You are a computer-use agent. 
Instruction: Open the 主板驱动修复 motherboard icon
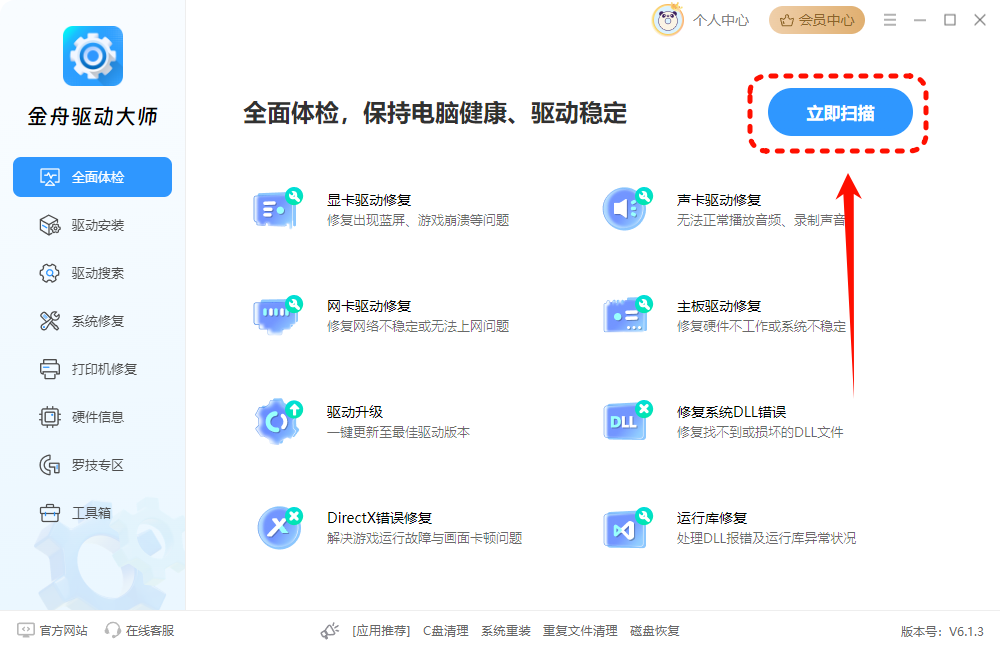coord(627,314)
